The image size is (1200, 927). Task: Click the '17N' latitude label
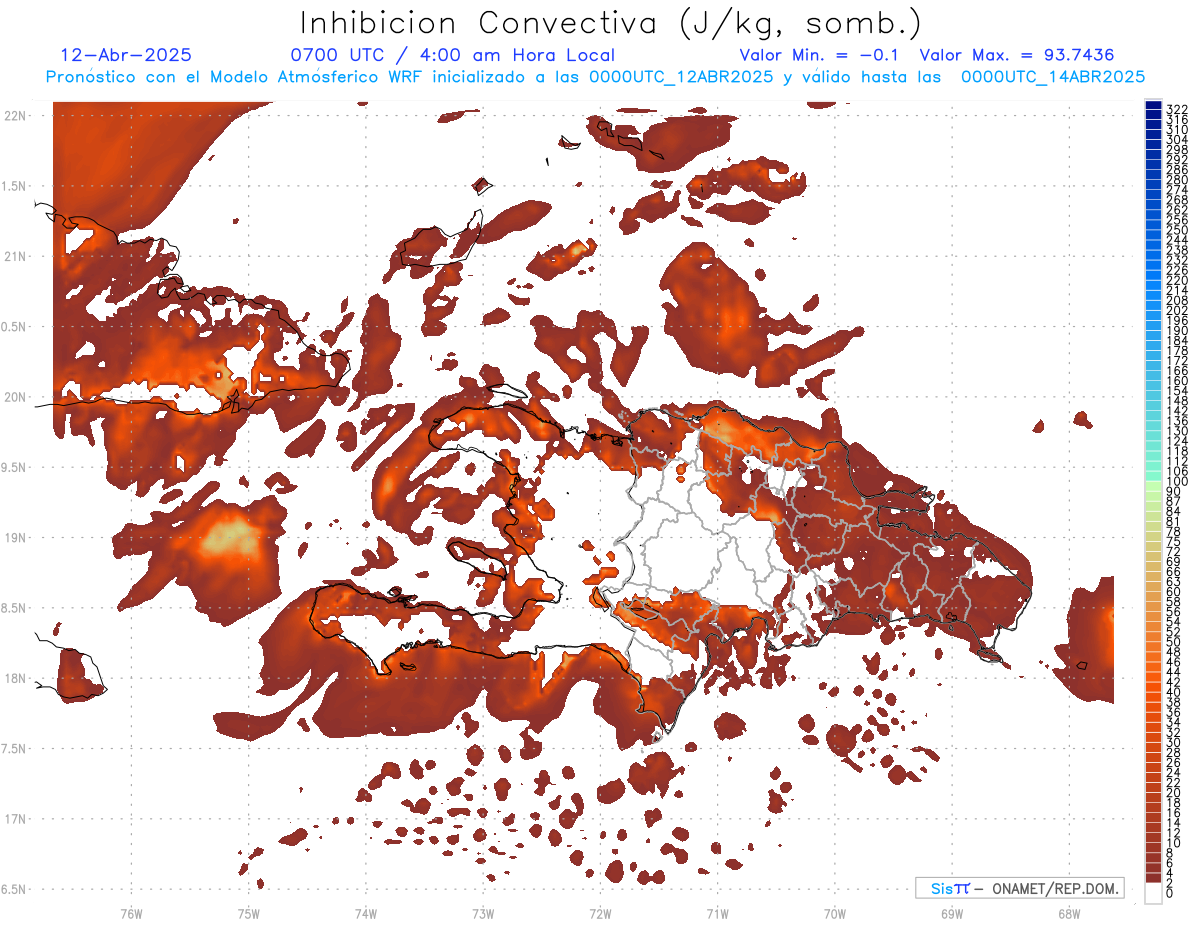pos(17,819)
